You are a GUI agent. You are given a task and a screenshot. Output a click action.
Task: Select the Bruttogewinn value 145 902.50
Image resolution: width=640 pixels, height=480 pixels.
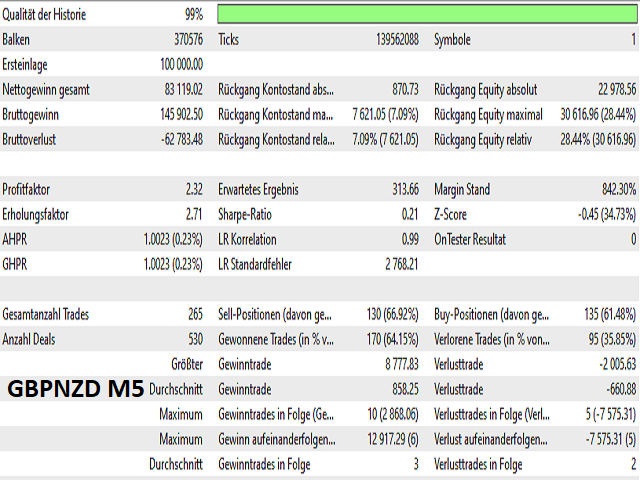tap(182, 115)
